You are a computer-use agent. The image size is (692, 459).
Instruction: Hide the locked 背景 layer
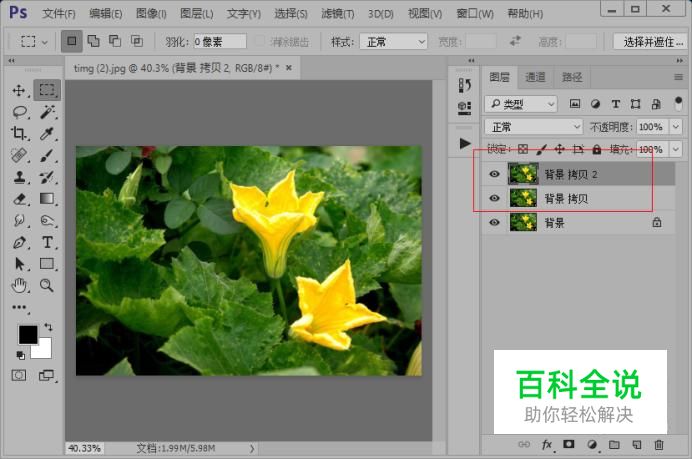[x=494, y=222]
